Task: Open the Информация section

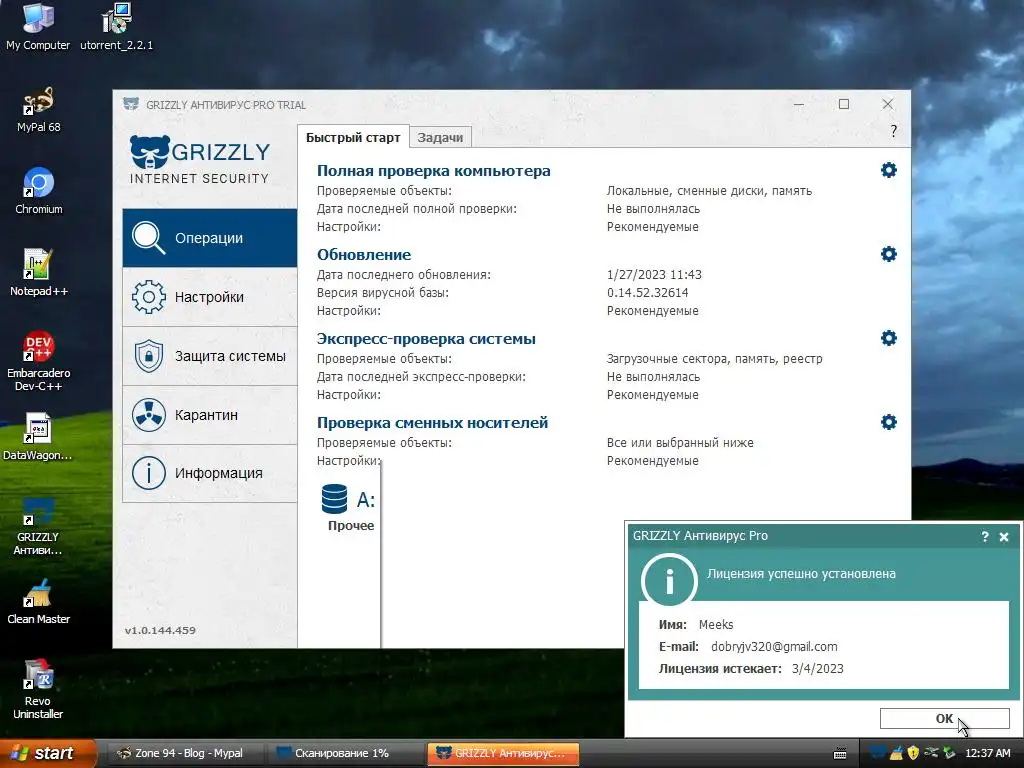Action: pyautogui.click(x=210, y=473)
